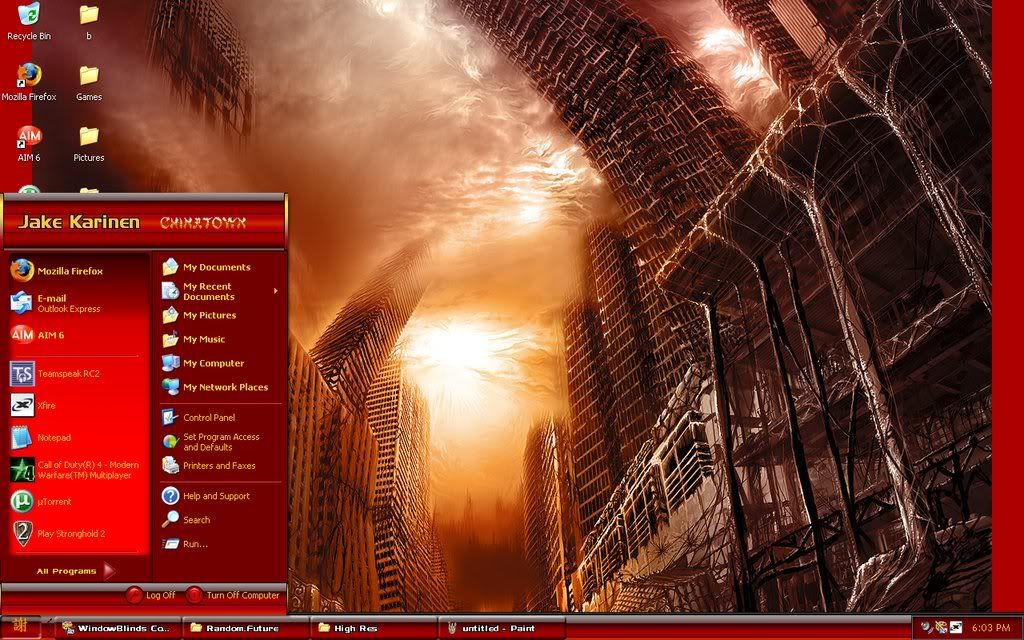Open Notepad from the Start menu

(79, 438)
